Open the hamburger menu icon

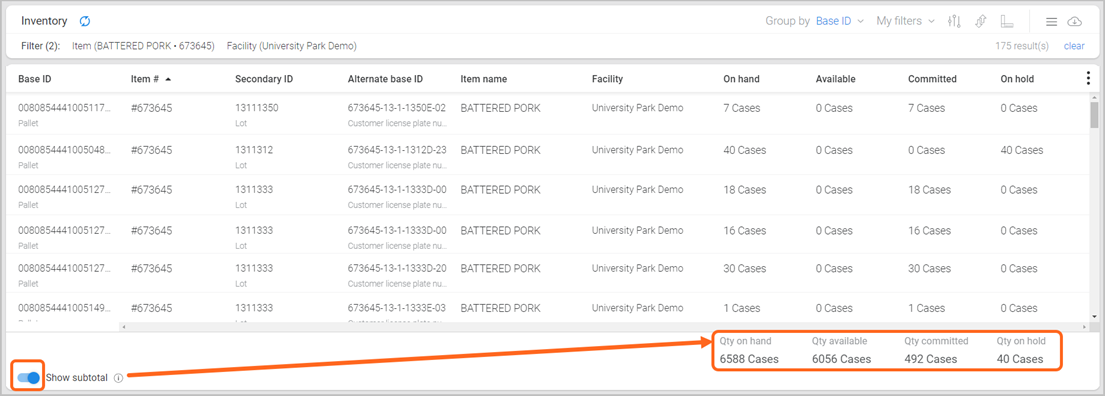point(1051,22)
